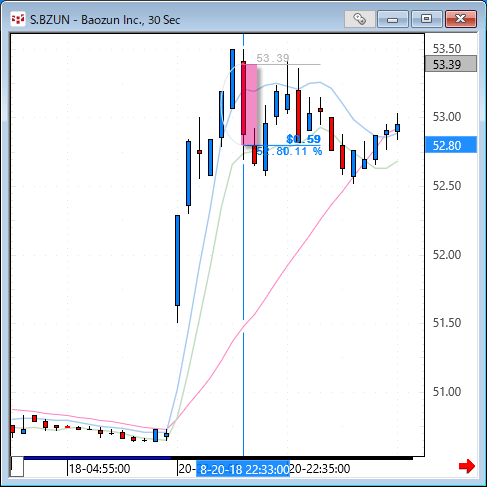Maximize the Baozun chart window
The width and height of the screenshot is (487, 487).
(426, 19)
